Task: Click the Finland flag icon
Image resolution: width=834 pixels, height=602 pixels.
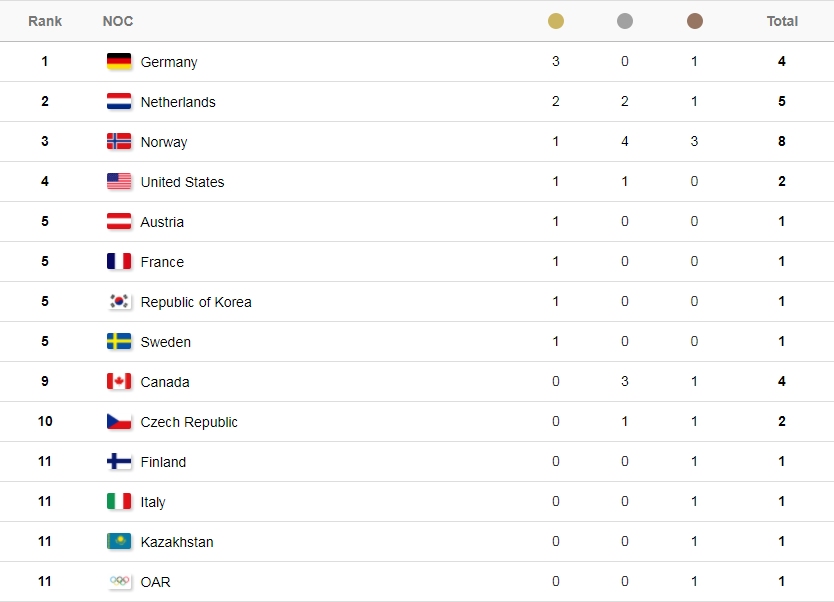Action: [x=119, y=461]
